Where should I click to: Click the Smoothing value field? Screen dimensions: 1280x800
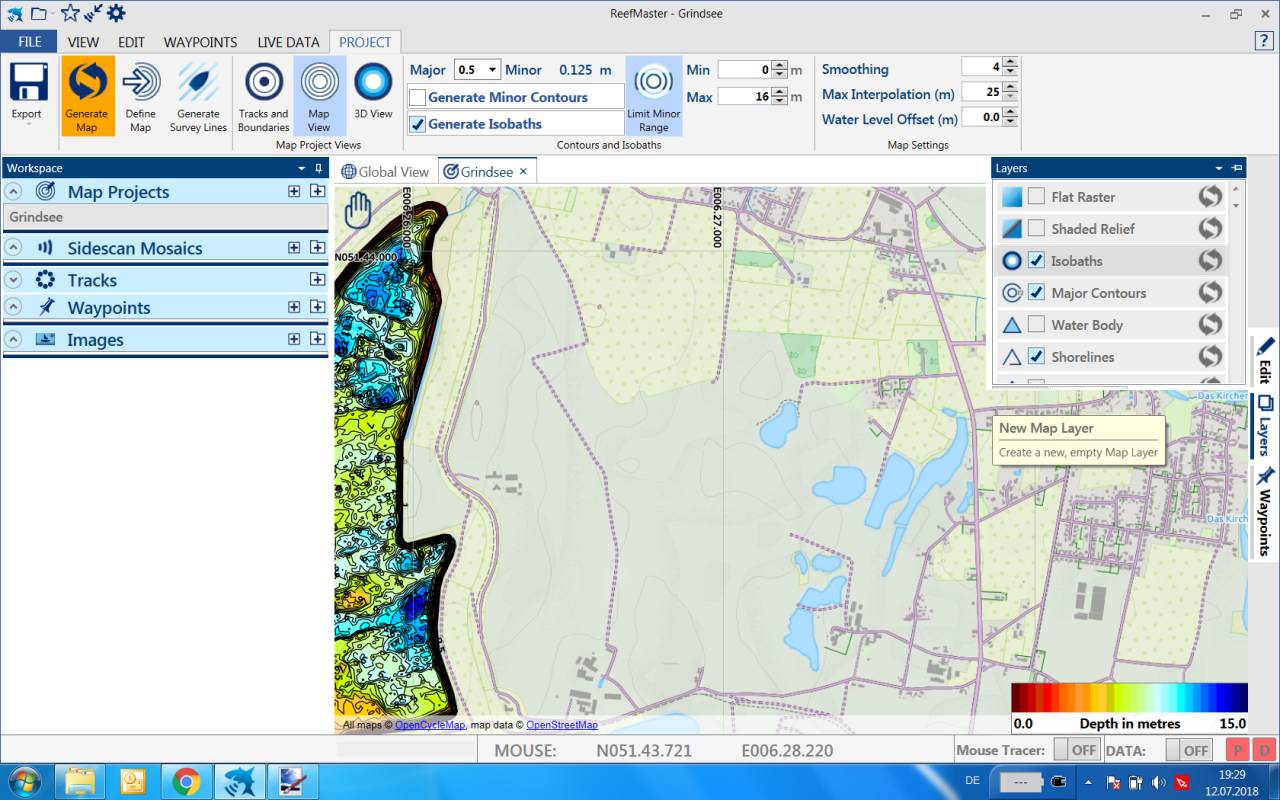981,67
